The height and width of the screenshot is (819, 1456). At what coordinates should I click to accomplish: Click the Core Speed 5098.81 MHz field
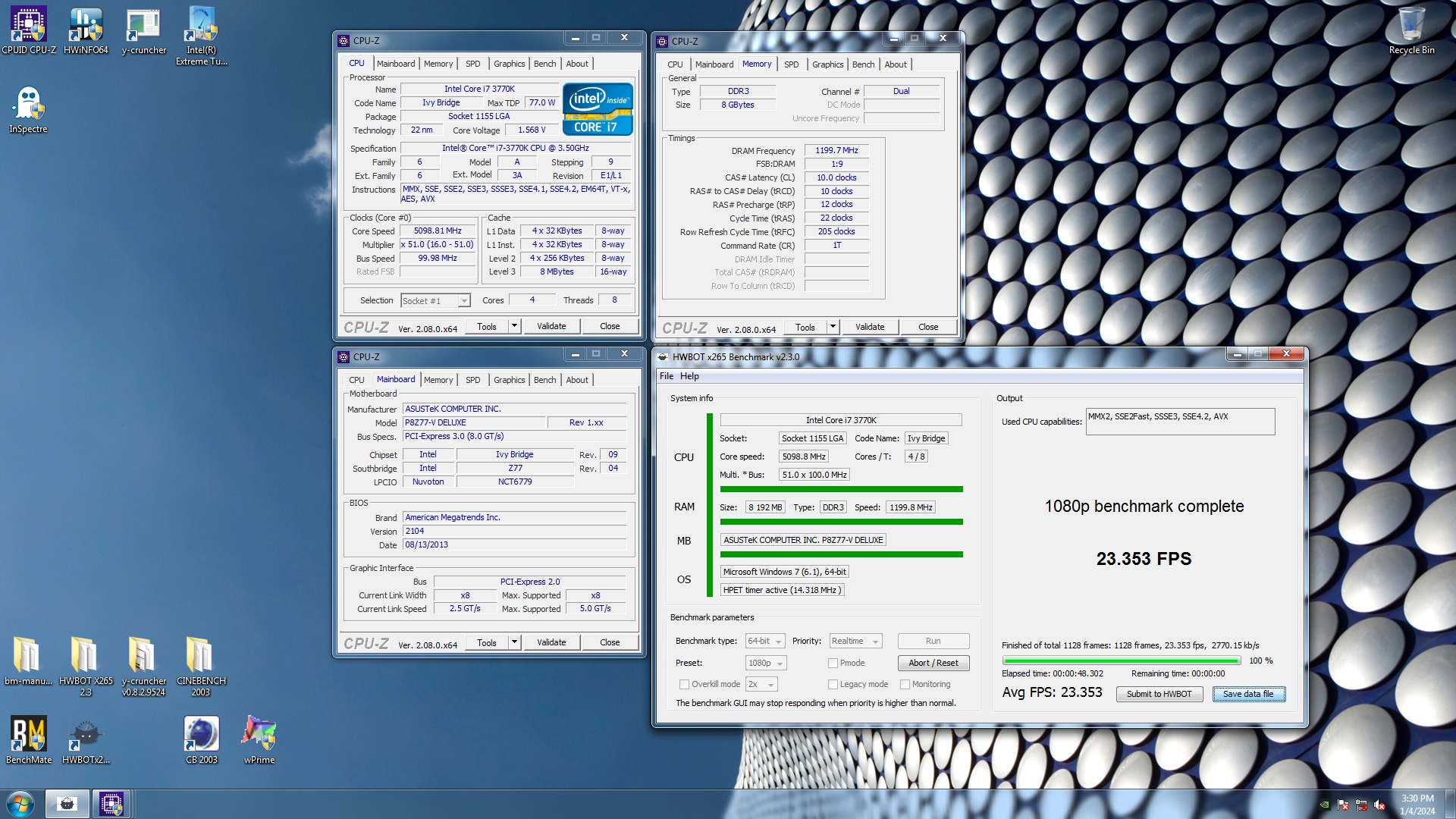point(438,231)
